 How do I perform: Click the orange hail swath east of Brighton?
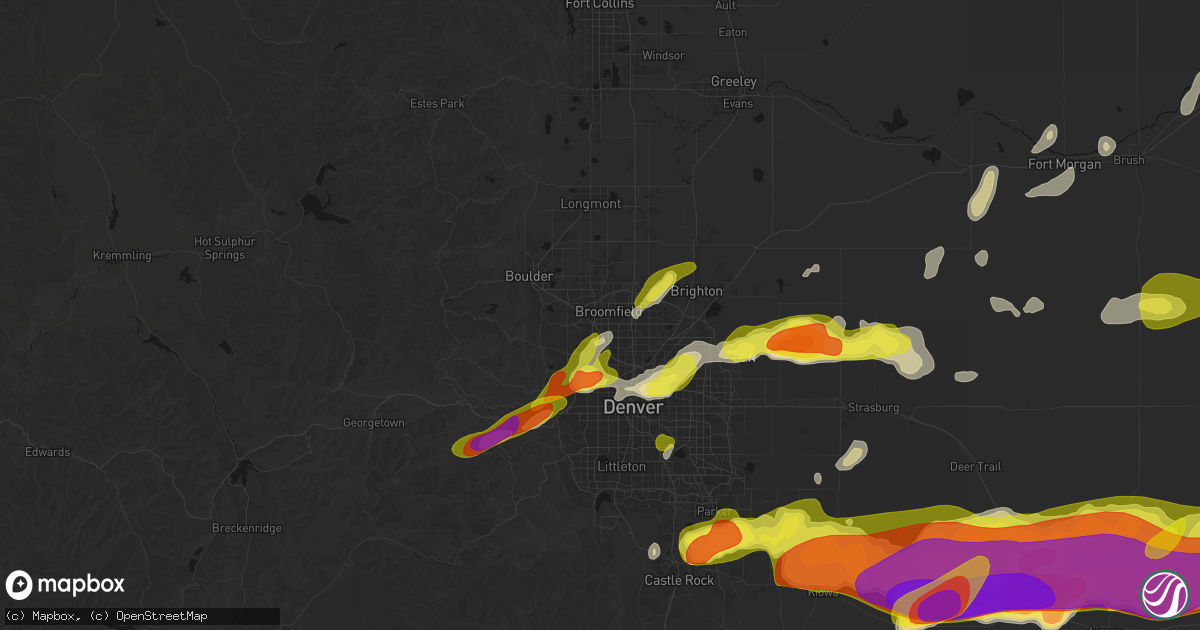pos(805,340)
